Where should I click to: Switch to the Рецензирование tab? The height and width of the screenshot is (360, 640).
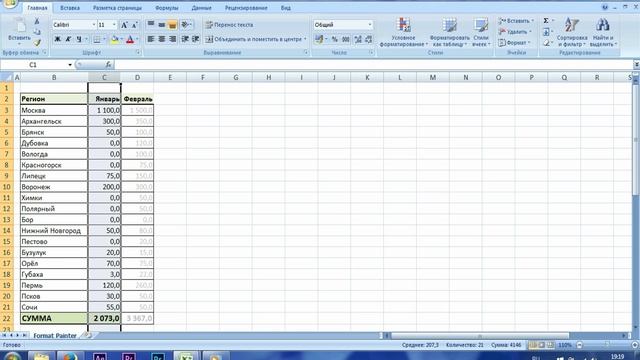[246, 8]
